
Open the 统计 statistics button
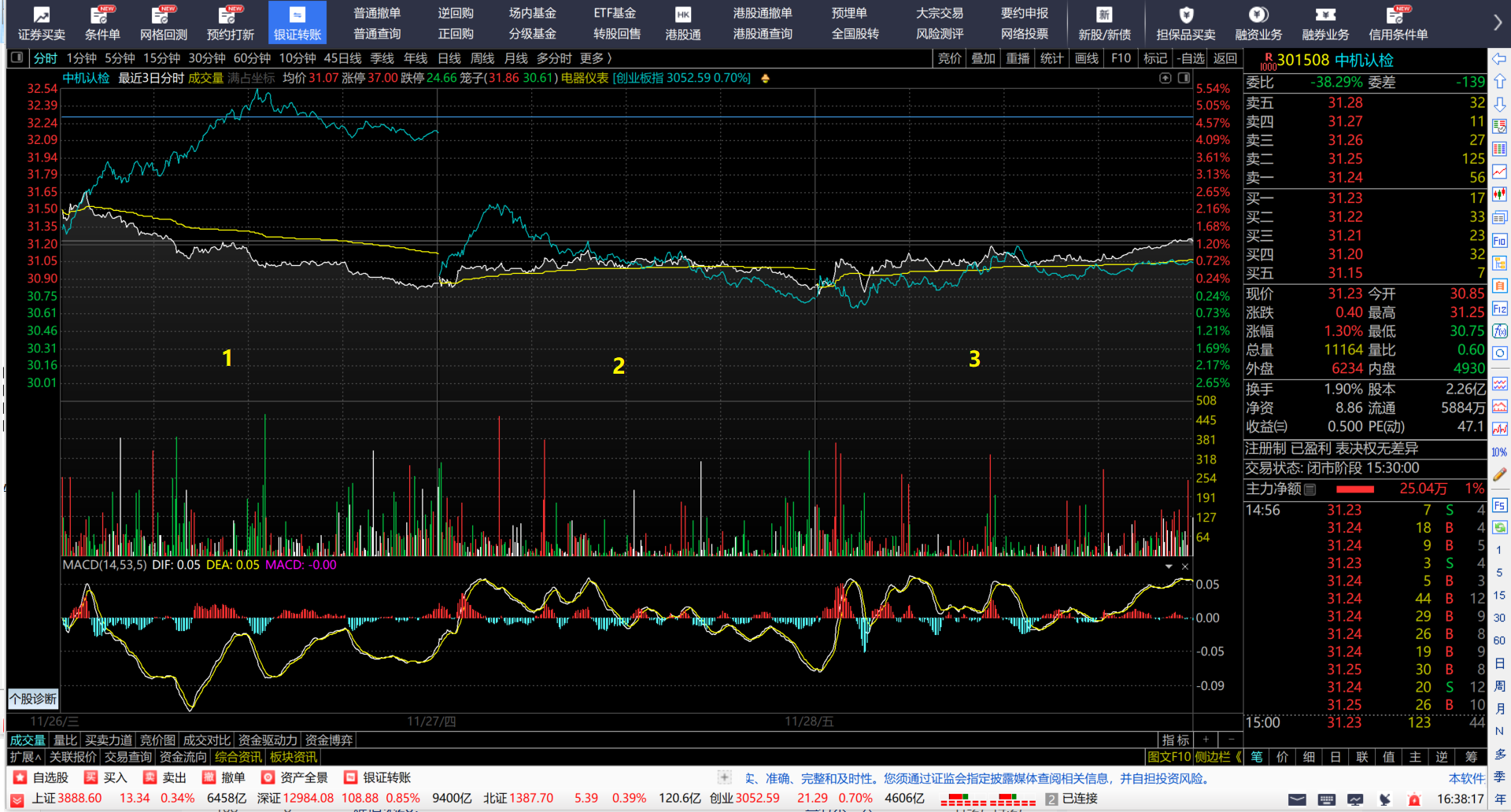[1052, 58]
